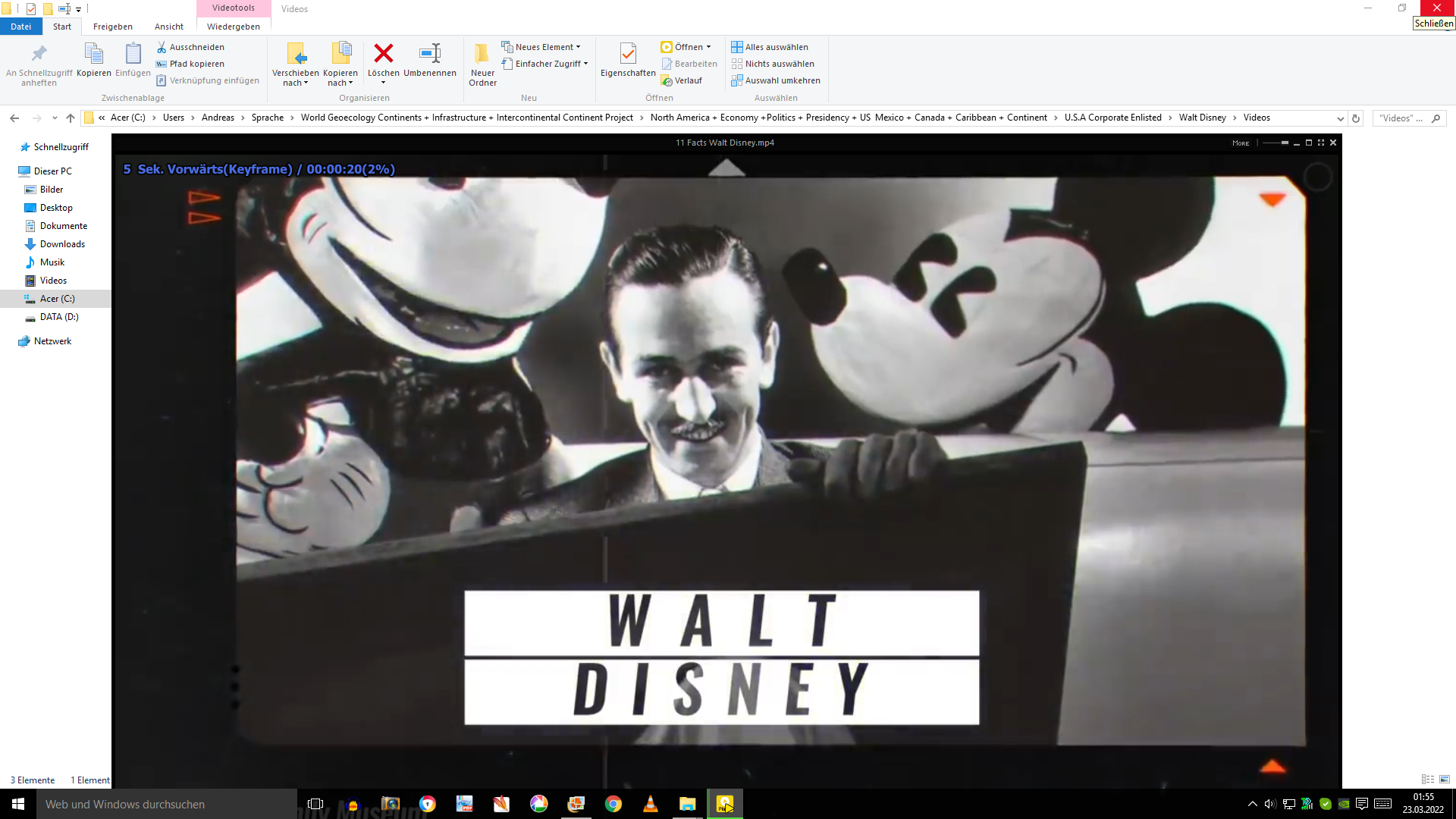Click Verlauf history button

tap(681, 80)
